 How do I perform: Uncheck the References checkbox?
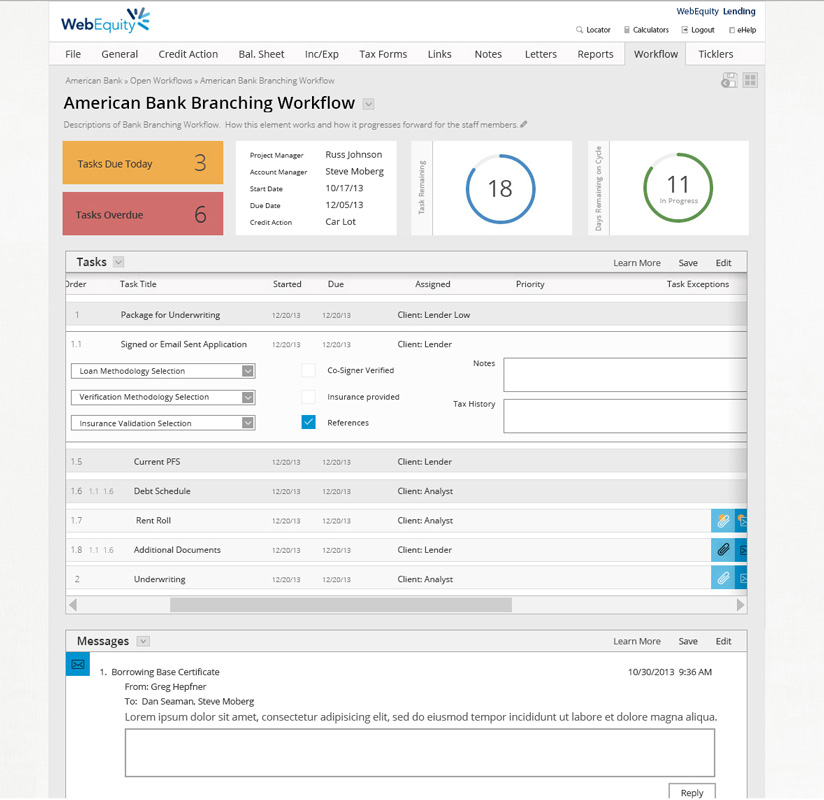tap(308, 423)
